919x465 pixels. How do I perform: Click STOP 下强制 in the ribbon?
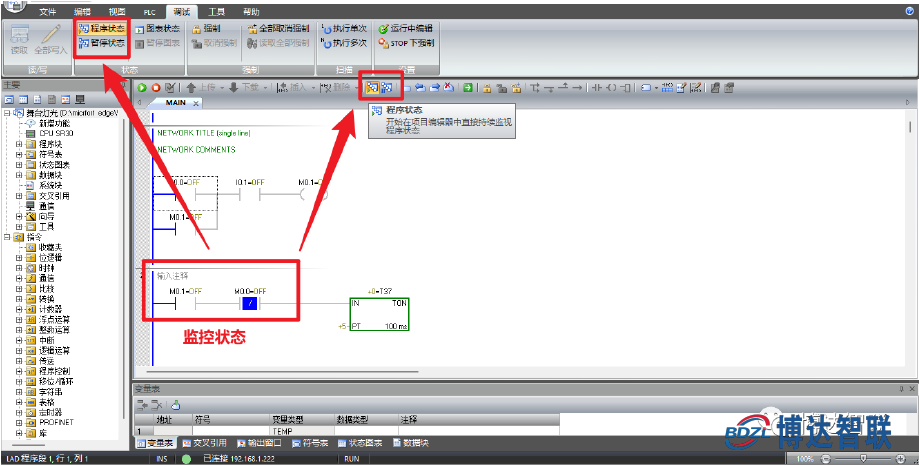[x=406, y=43]
